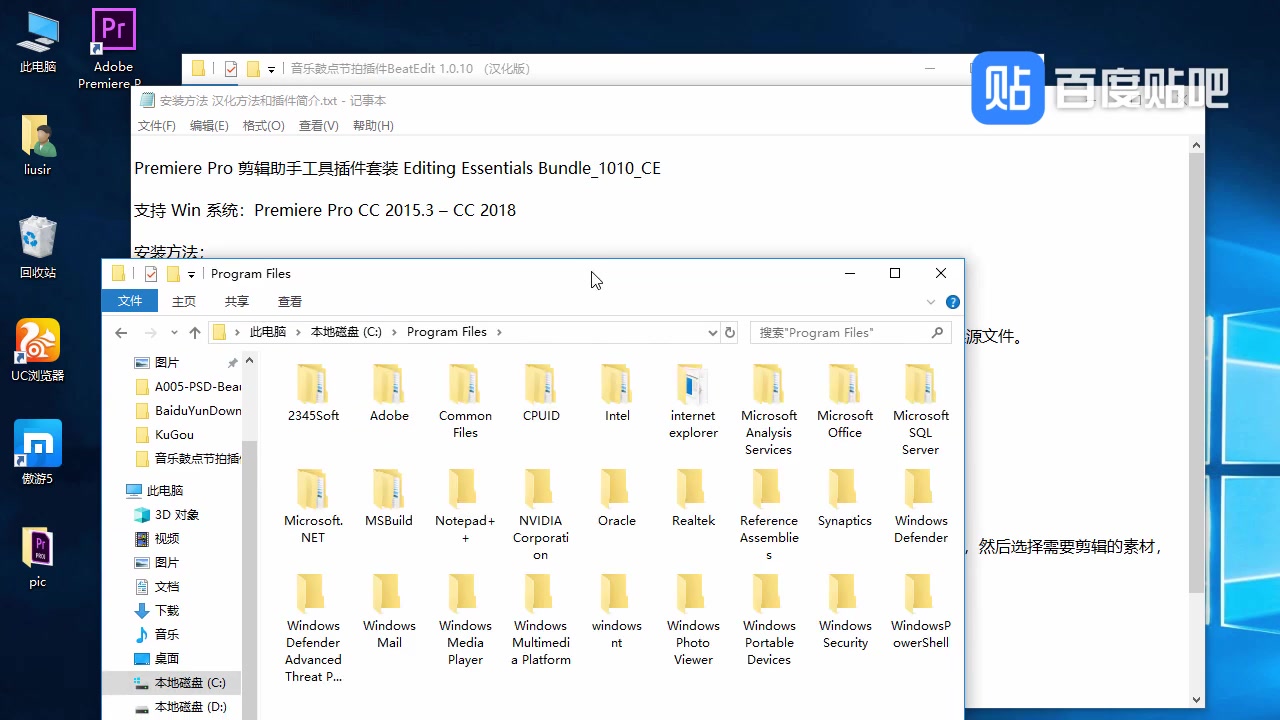Click the 文件 tab in Explorer
This screenshot has width=1280, height=720.
(x=130, y=301)
